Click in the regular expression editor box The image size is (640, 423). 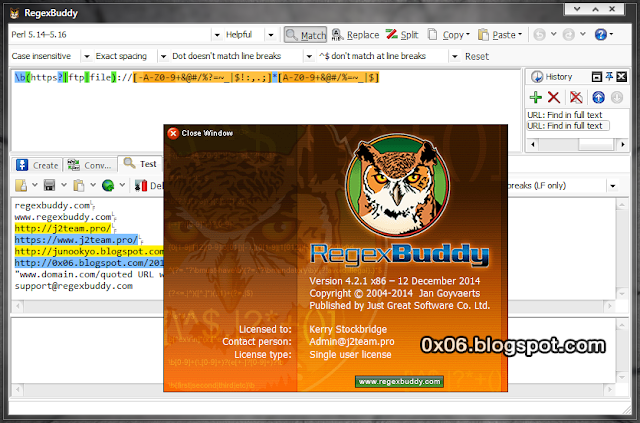click(266, 111)
